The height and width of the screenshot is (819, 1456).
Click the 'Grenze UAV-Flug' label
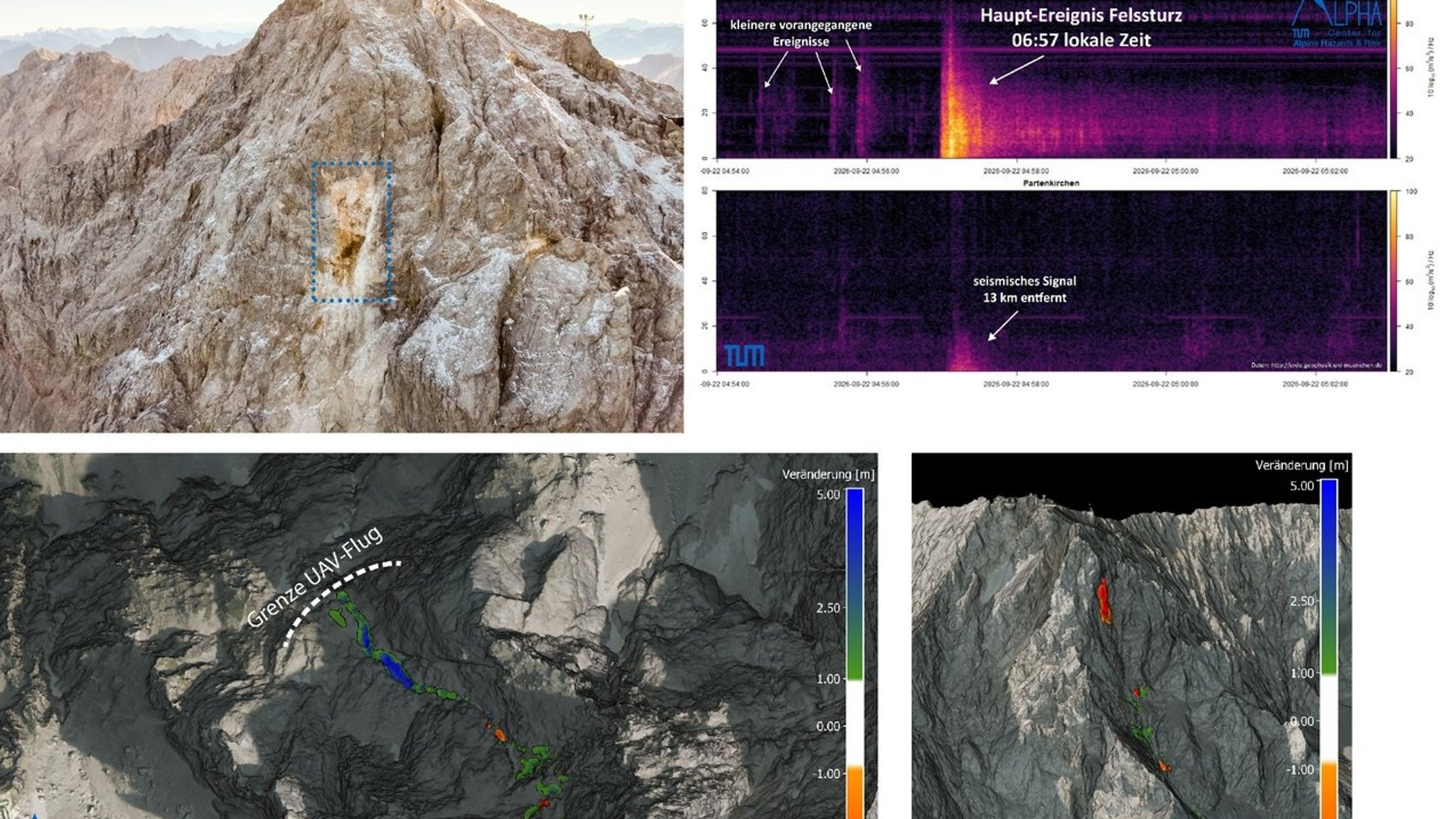[315, 577]
